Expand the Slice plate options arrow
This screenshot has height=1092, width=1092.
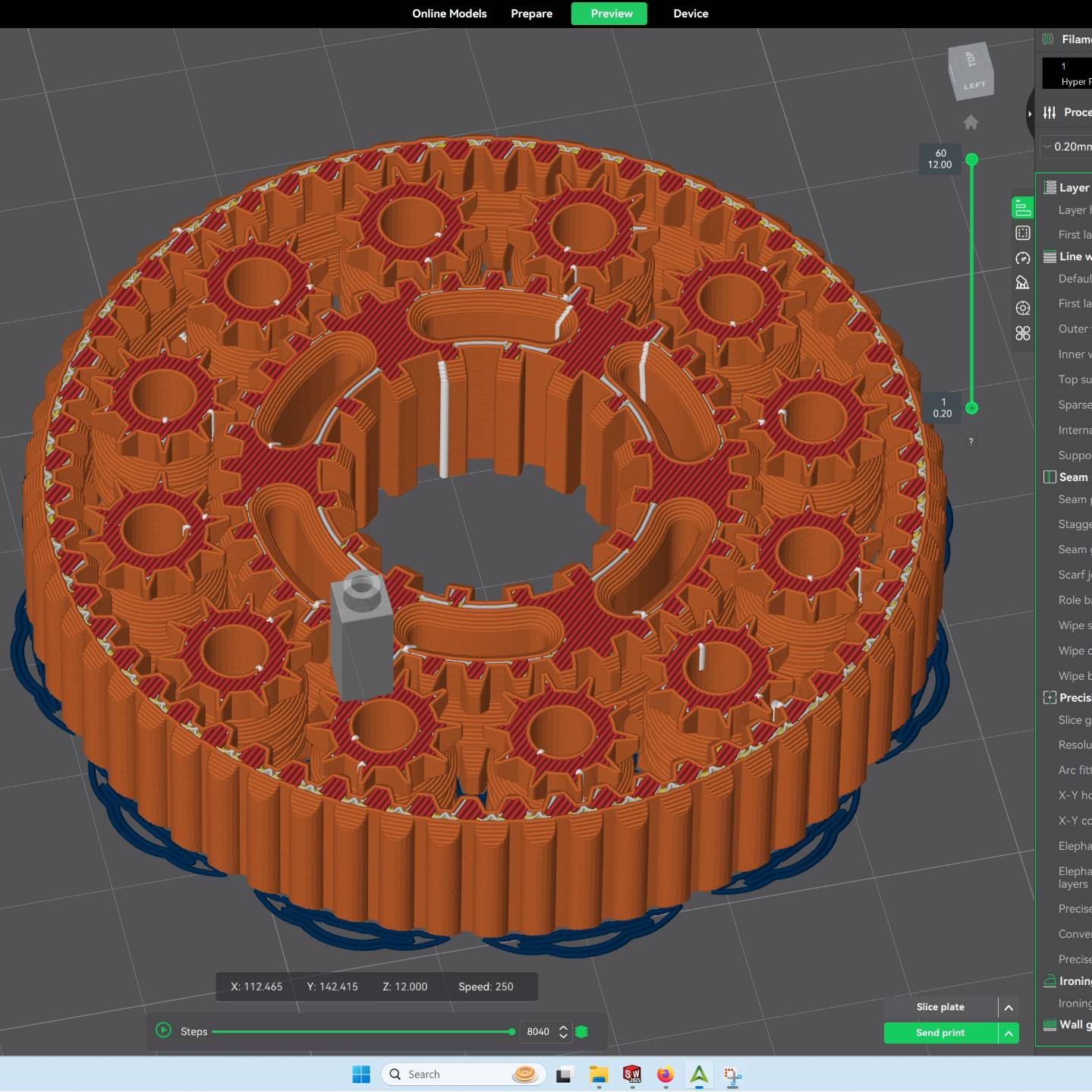point(1009,1008)
